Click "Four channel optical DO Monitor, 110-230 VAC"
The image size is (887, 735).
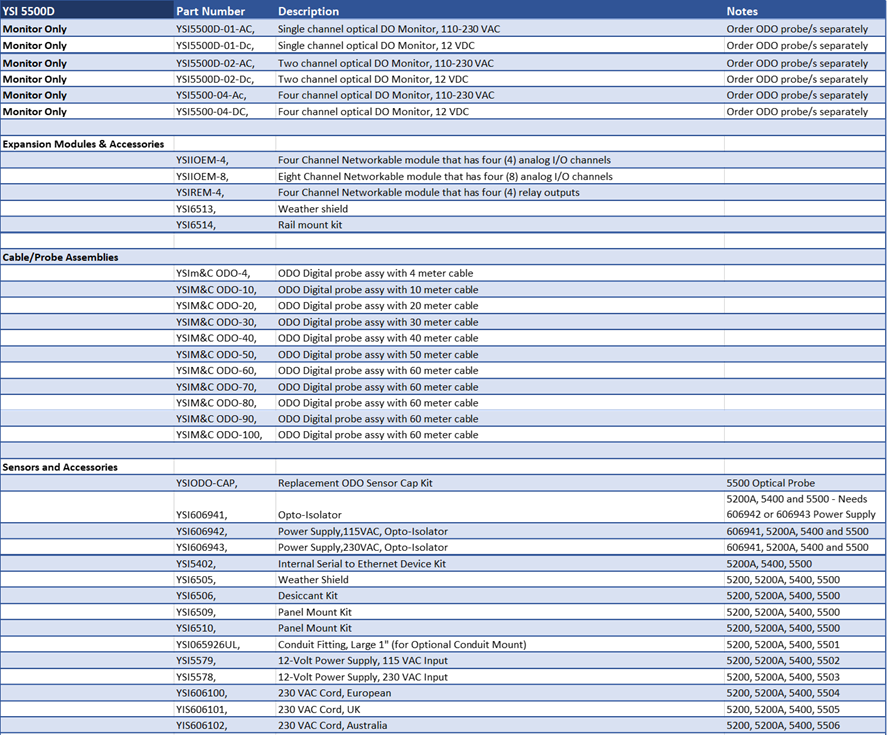click(386, 95)
